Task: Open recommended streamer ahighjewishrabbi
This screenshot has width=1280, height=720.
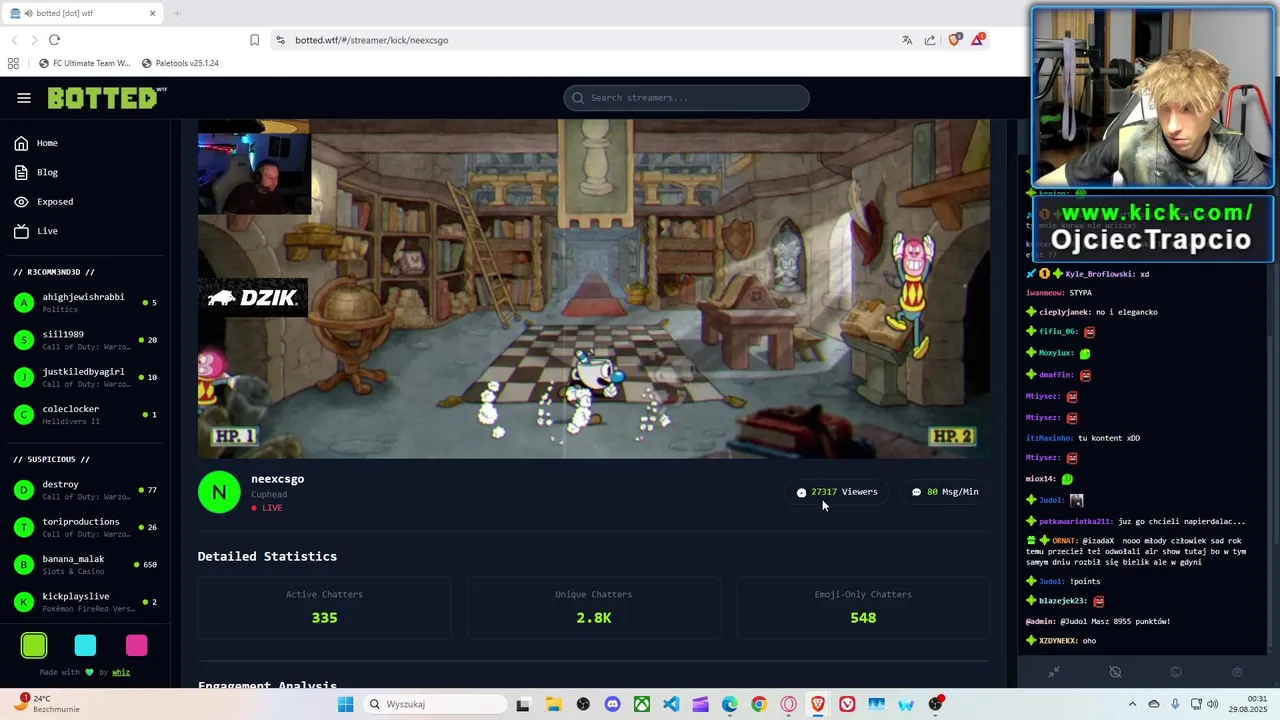Action: [x=85, y=303]
